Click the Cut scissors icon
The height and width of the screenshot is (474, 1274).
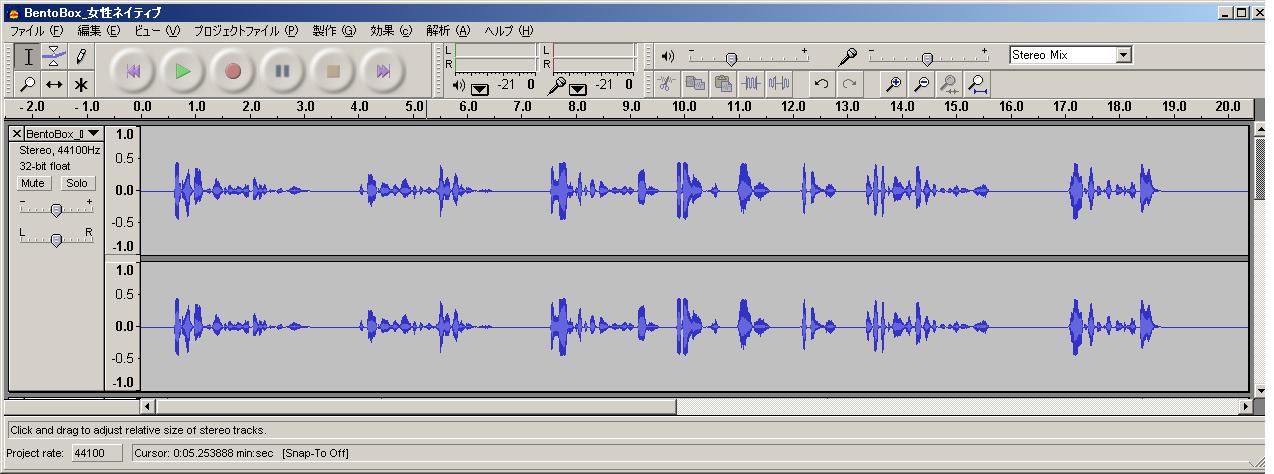point(666,84)
